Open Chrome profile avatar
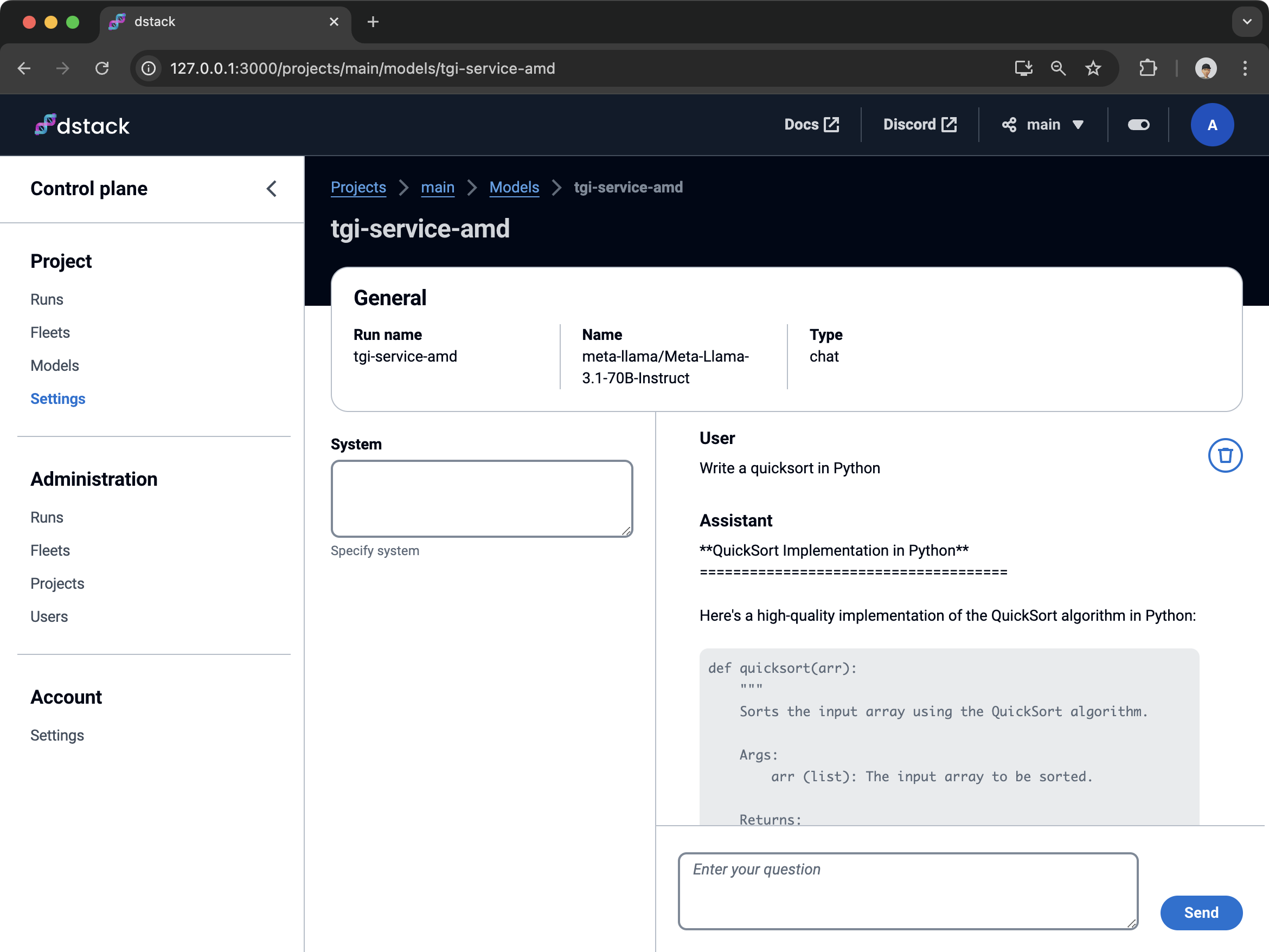The height and width of the screenshot is (952, 1269). [x=1206, y=69]
